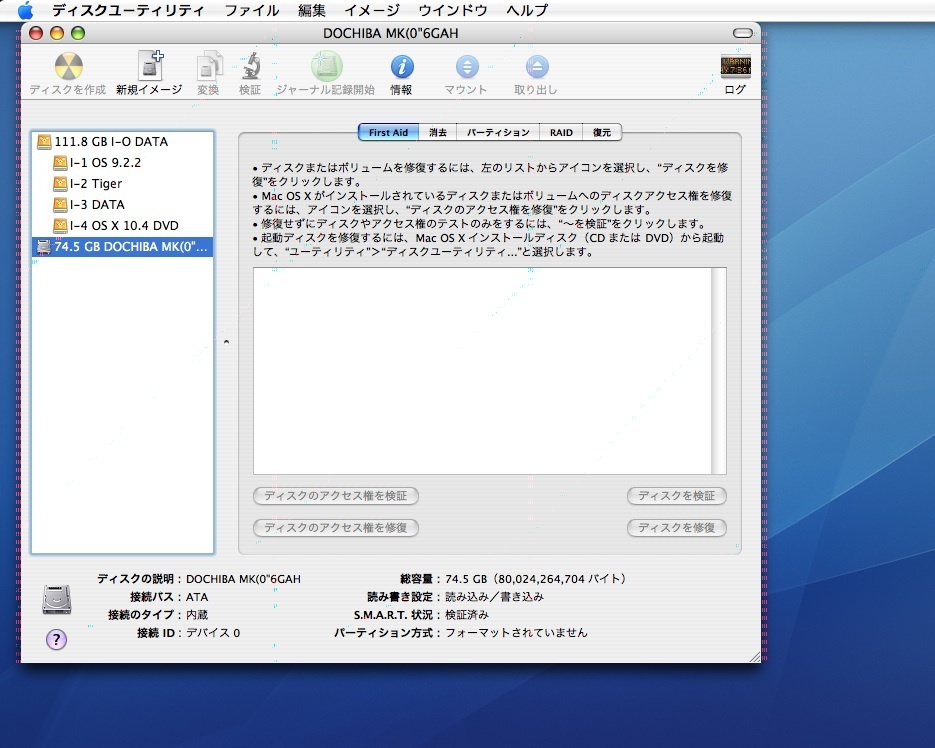Image resolution: width=935 pixels, height=748 pixels.
Task: Open the RAID tab
Action: click(561, 132)
